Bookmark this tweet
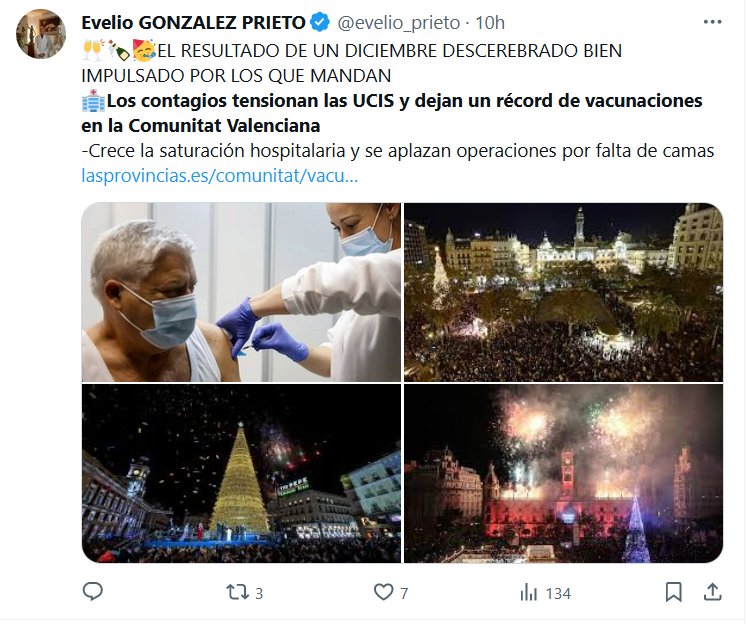This screenshot has width=746, height=624. (673, 592)
